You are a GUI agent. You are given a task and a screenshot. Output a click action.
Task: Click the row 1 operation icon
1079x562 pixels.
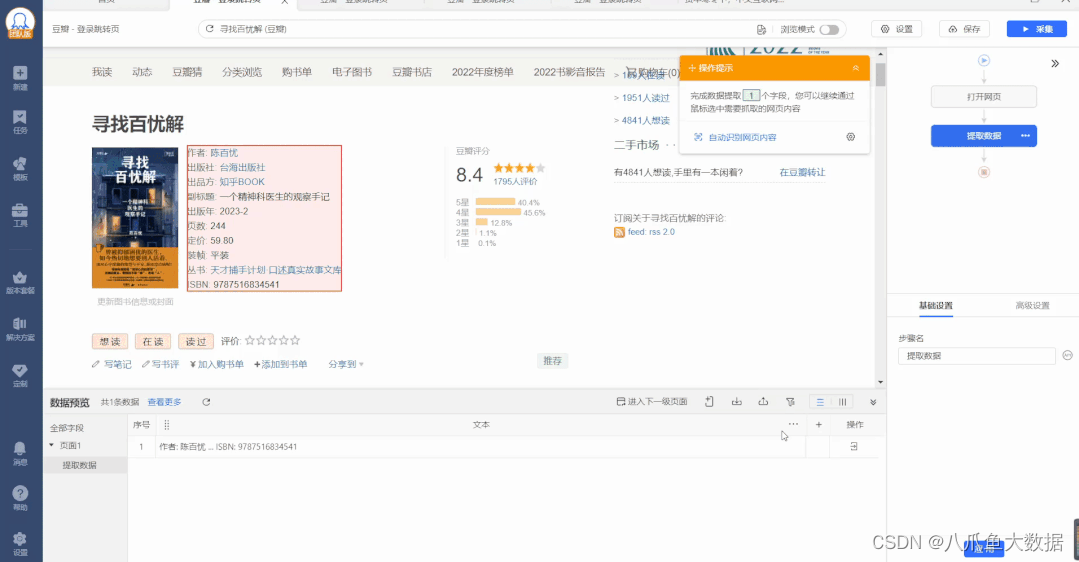(x=854, y=446)
